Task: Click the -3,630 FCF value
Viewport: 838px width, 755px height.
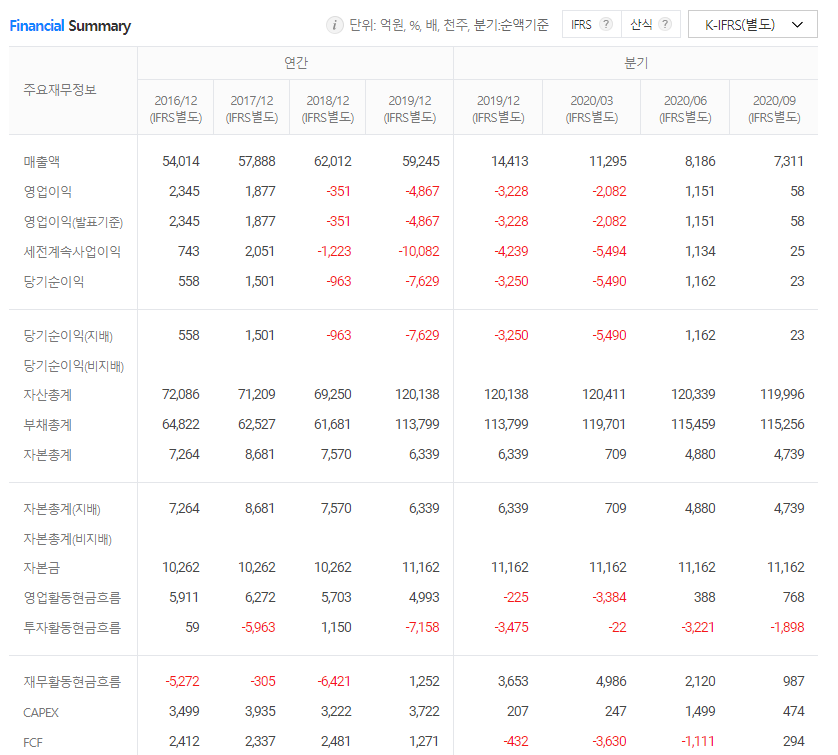Action: 609,742
